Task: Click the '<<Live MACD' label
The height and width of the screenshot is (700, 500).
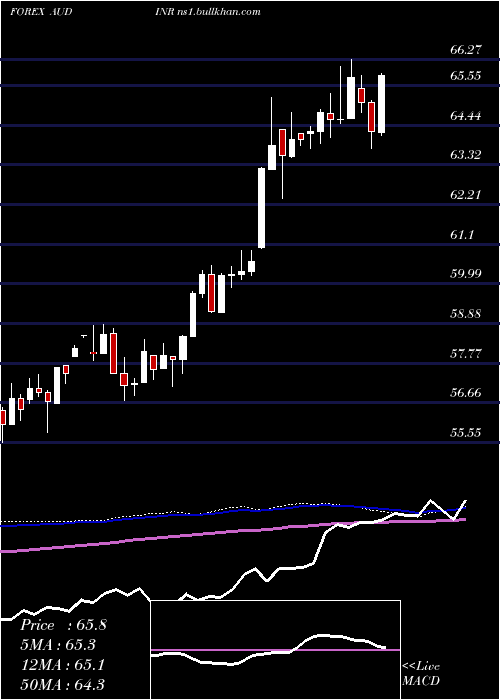Action: click(x=421, y=674)
